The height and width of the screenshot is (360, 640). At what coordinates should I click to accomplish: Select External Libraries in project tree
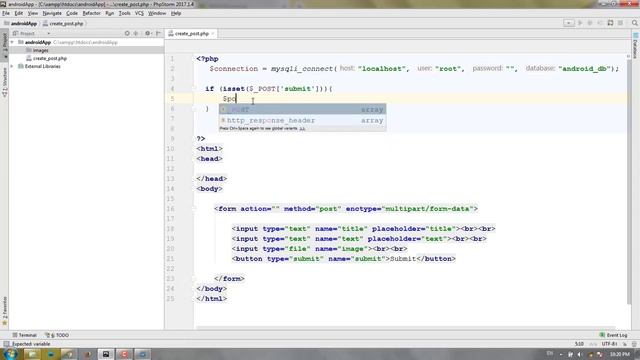click(42, 66)
